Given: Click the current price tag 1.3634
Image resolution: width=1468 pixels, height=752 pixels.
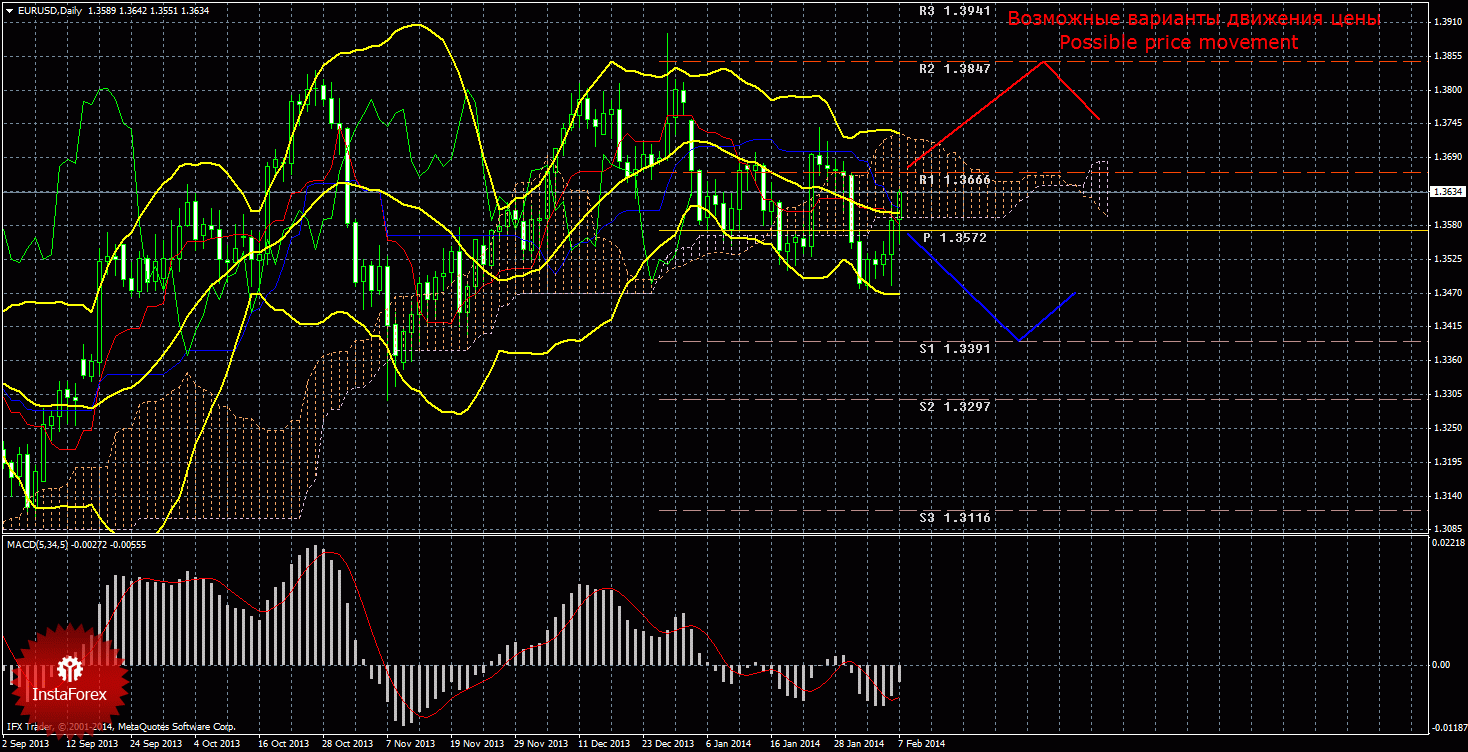Looking at the screenshot, I should (1446, 191).
